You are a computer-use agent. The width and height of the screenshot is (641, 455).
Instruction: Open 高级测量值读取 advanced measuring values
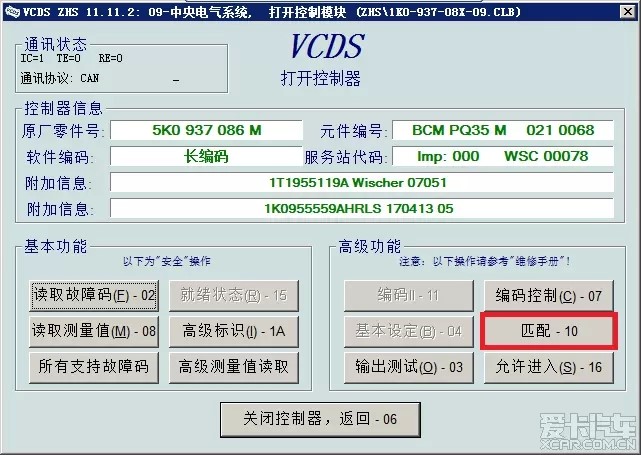coord(234,367)
